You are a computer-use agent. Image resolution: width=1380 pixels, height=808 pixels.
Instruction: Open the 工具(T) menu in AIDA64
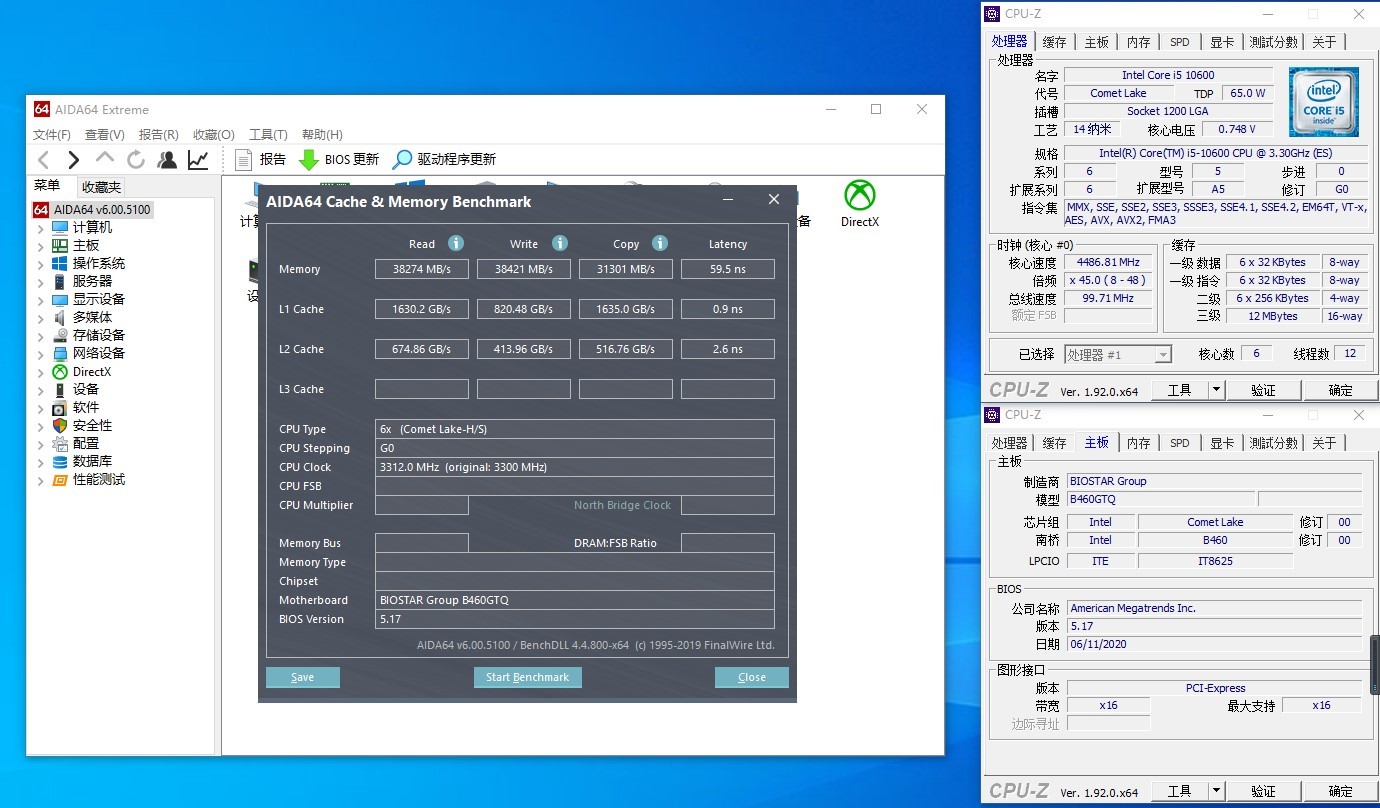coord(268,134)
